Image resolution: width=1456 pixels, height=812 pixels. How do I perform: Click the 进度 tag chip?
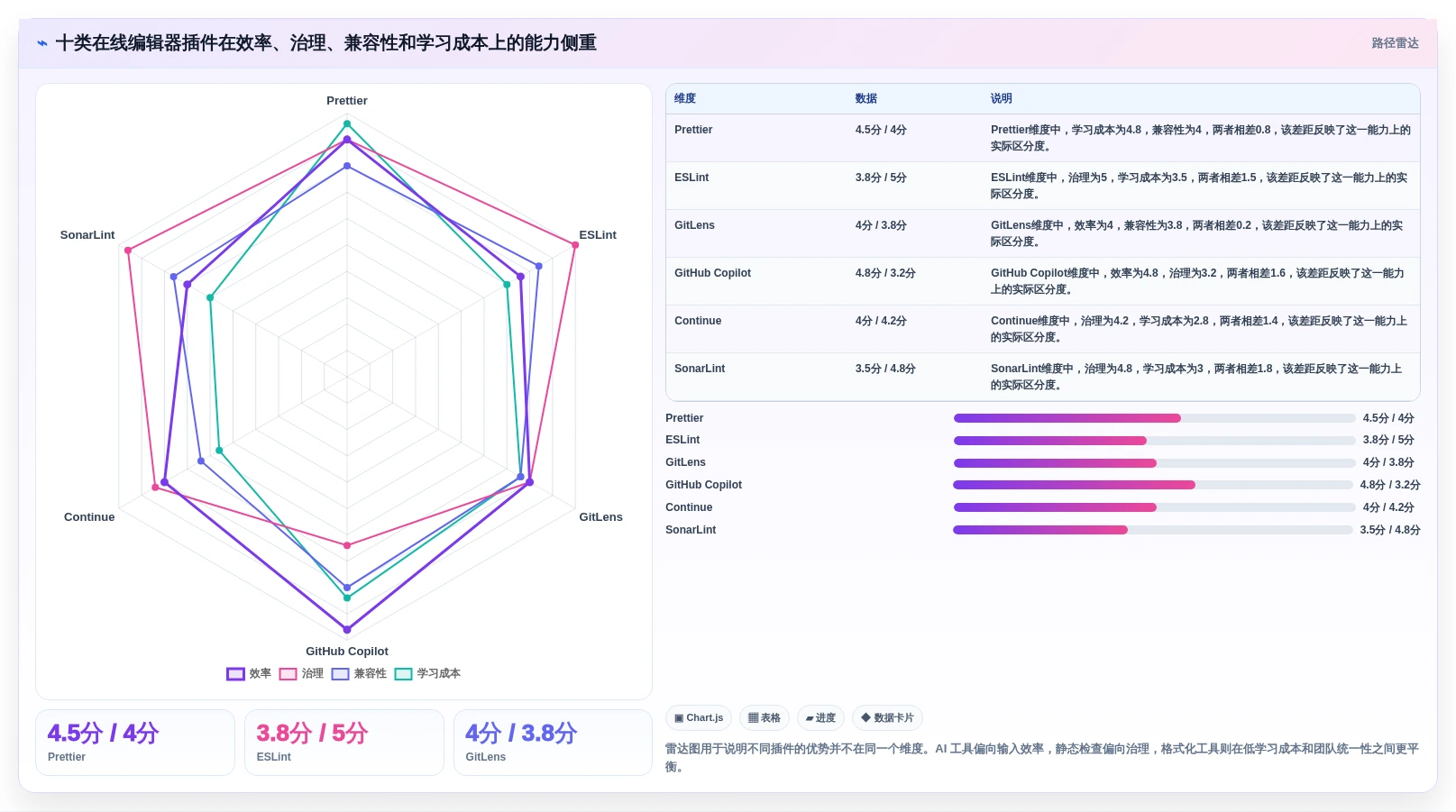[x=820, y=718]
